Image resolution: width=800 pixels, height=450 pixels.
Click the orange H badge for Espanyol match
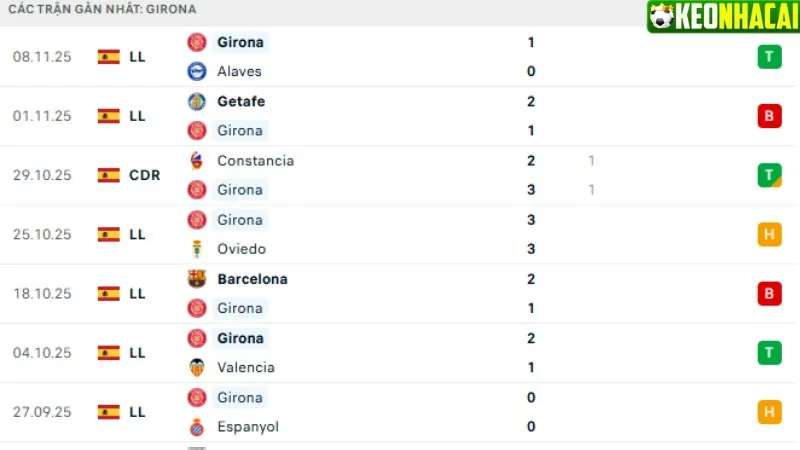pyautogui.click(x=769, y=411)
